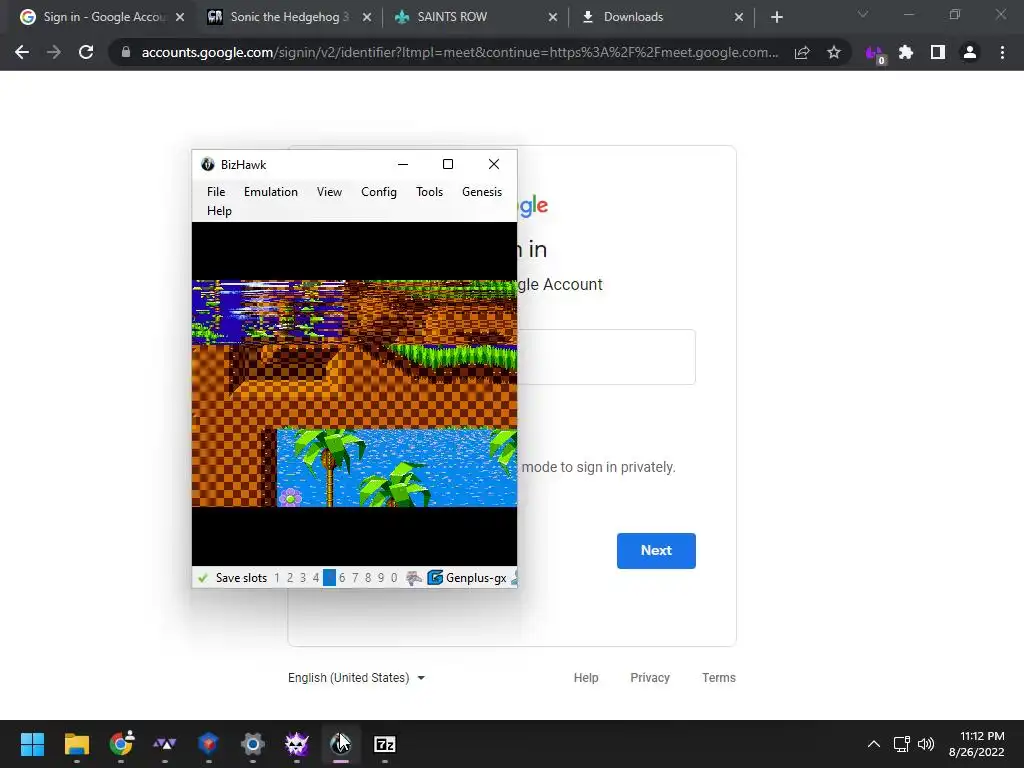Open 7-Zip from the taskbar
Screen dimensions: 1024x768
pos(385,744)
